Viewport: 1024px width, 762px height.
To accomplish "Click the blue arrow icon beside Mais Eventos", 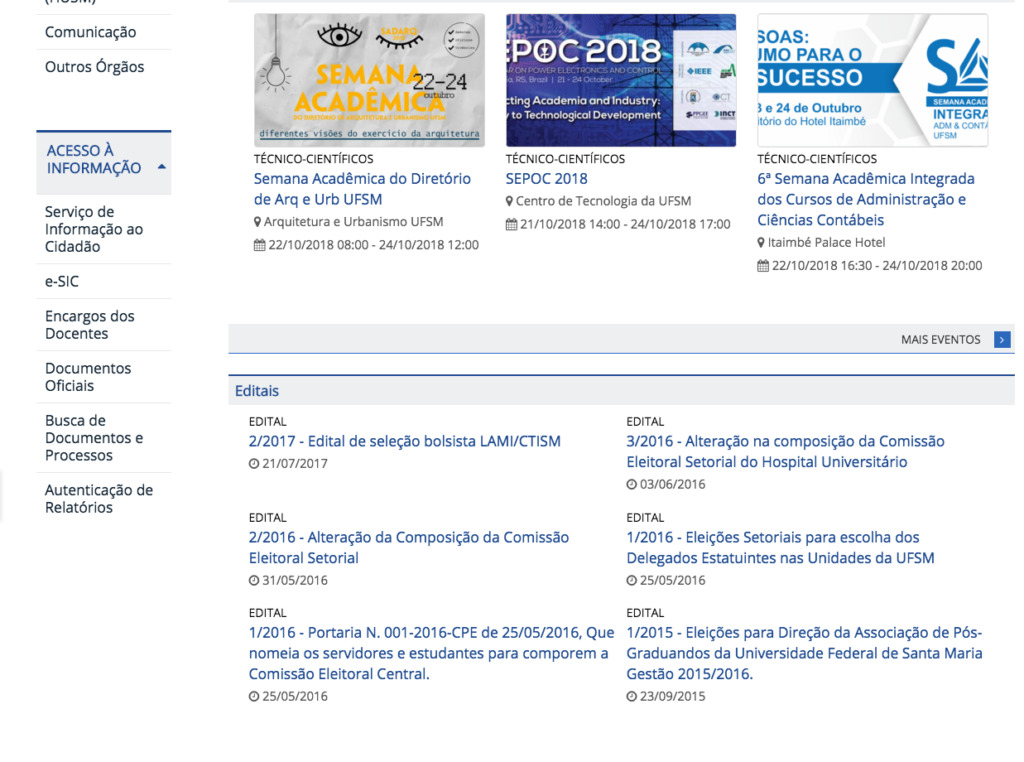I will pos(1001,340).
